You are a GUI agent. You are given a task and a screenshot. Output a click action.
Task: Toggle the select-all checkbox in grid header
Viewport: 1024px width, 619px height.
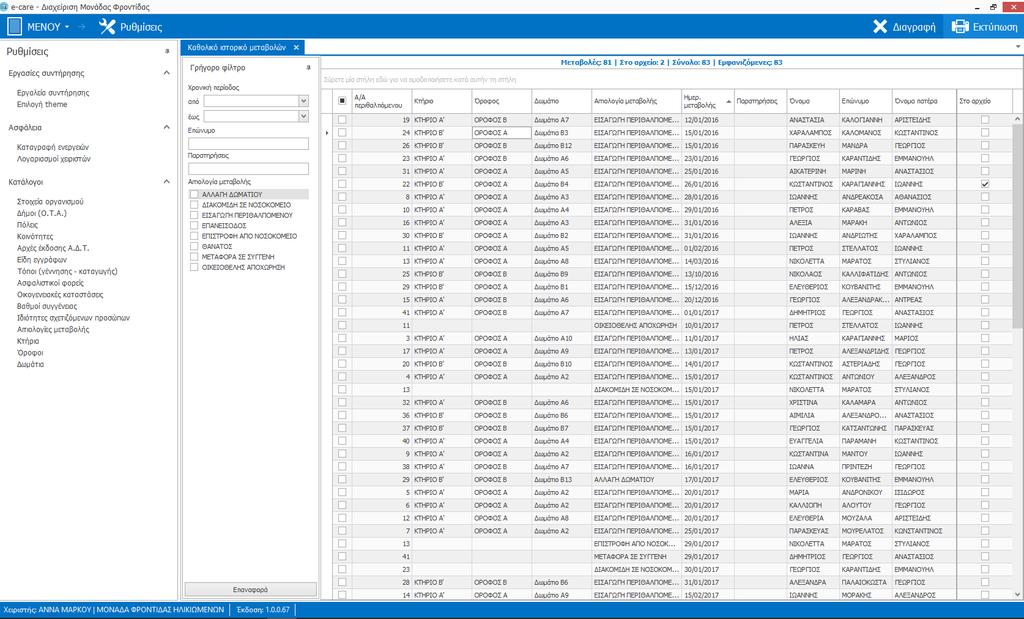click(x=342, y=101)
